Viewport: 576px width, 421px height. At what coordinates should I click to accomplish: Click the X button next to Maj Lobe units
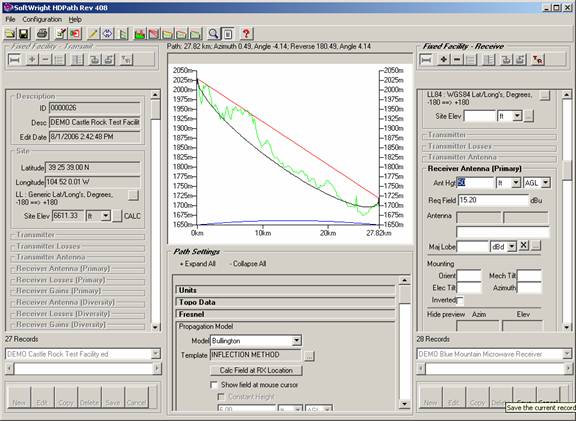(523, 246)
